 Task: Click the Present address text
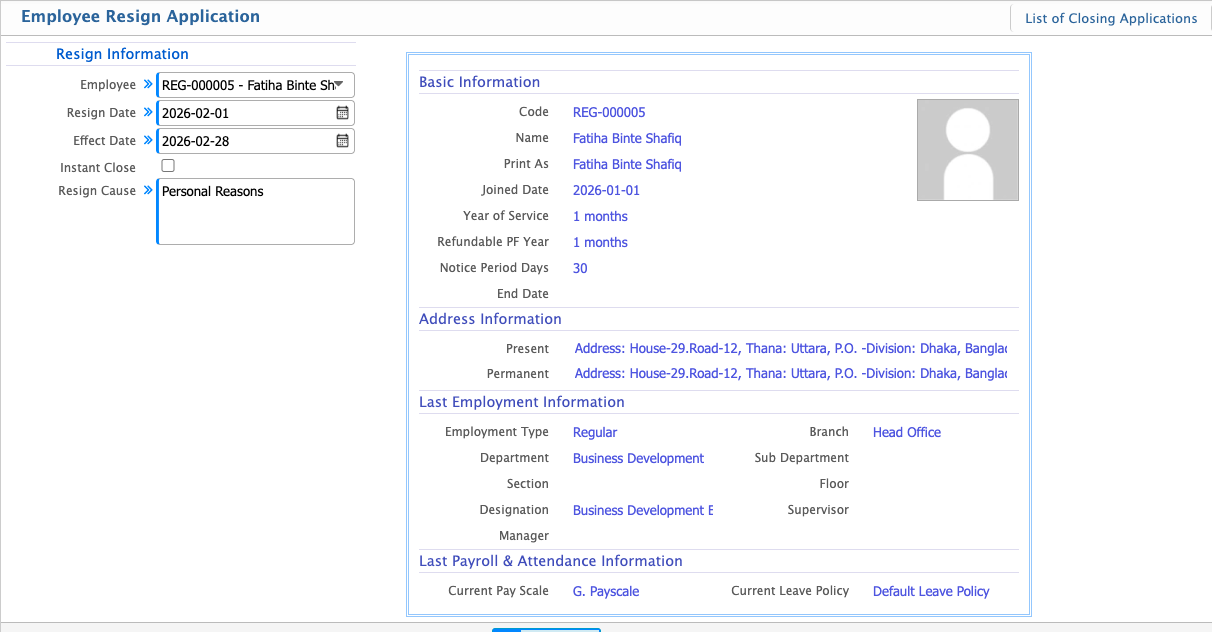pyautogui.click(x=790, y=348)
